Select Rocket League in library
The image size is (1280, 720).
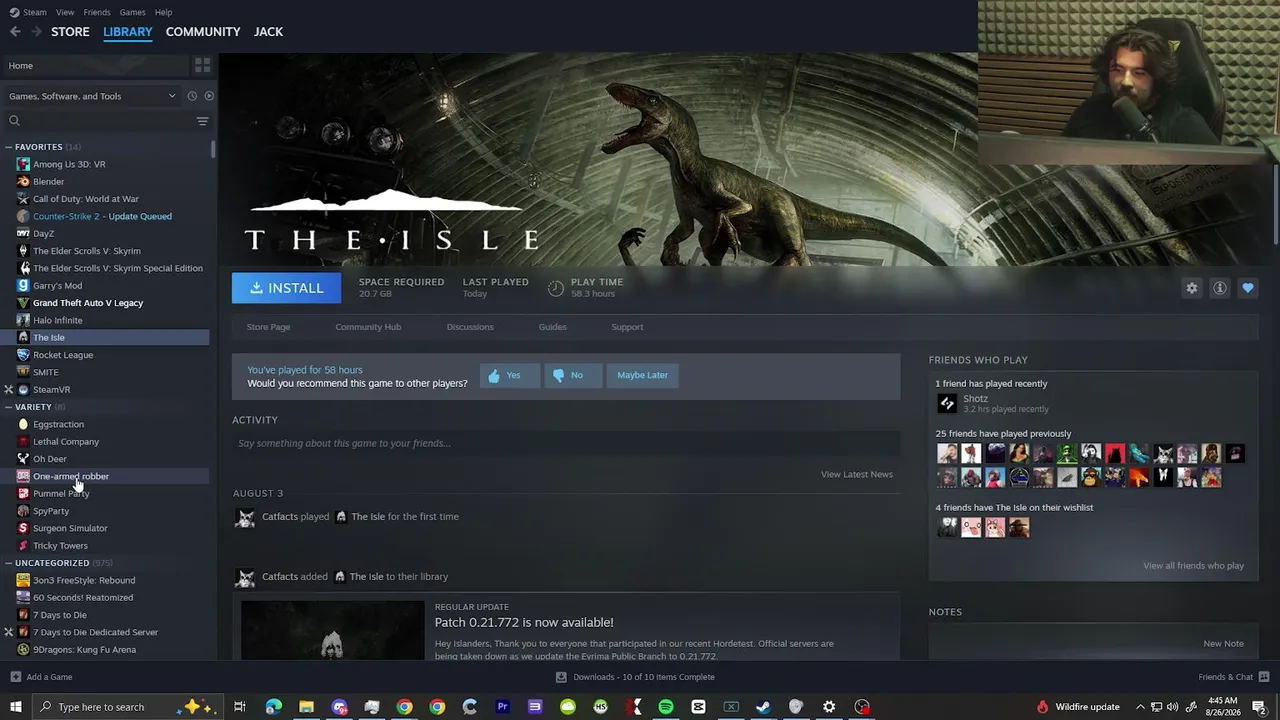[63, 355]
